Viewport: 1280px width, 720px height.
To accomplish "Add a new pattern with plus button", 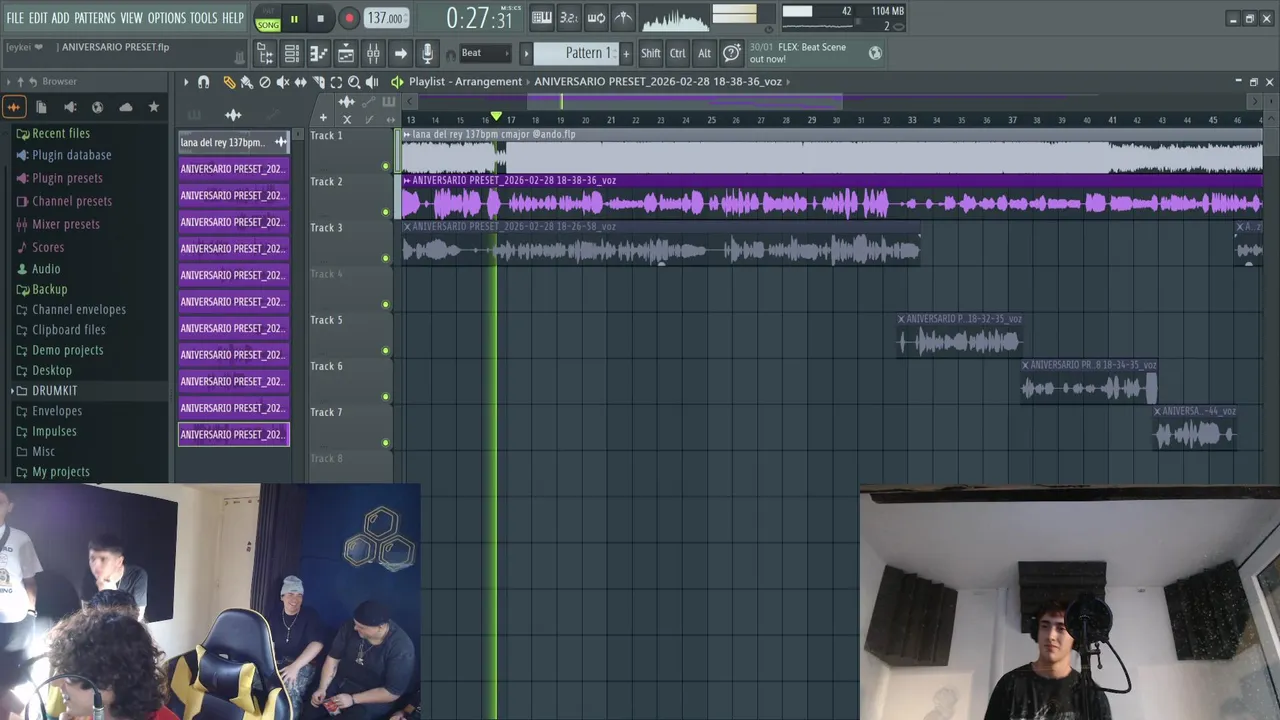I will [627, 54].
